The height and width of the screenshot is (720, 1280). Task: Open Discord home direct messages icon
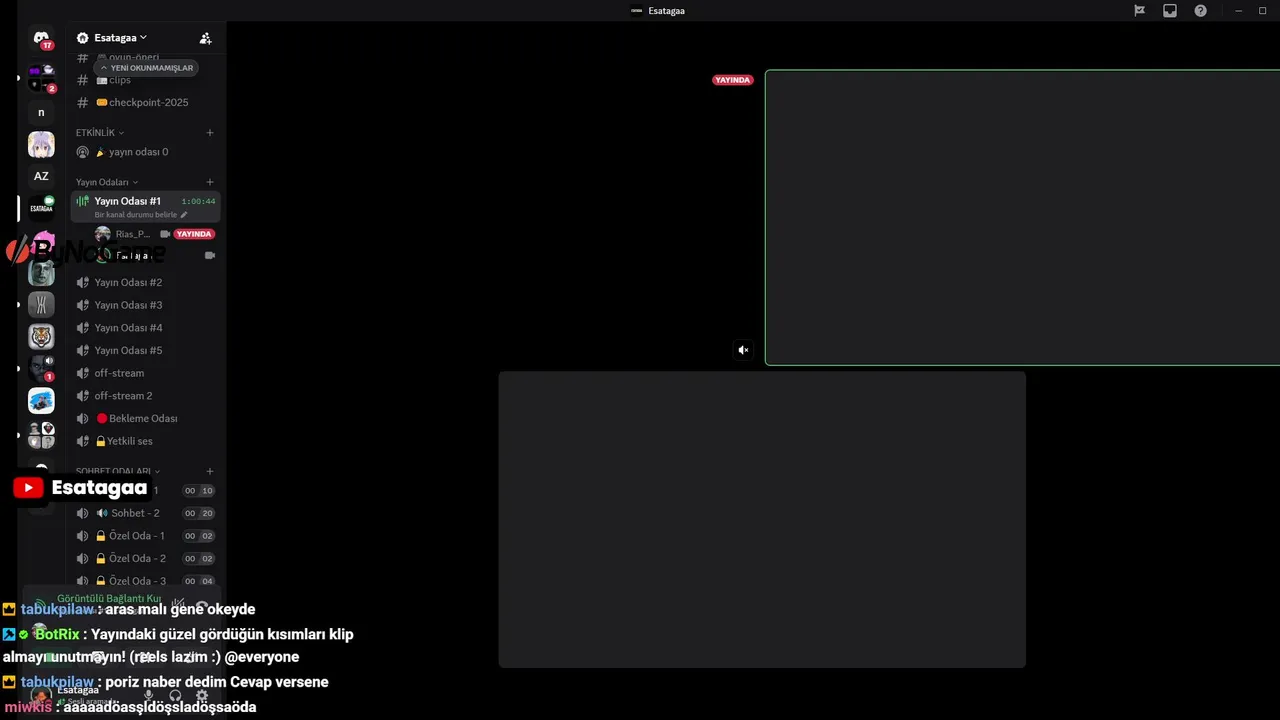click(x=41, y=38)
